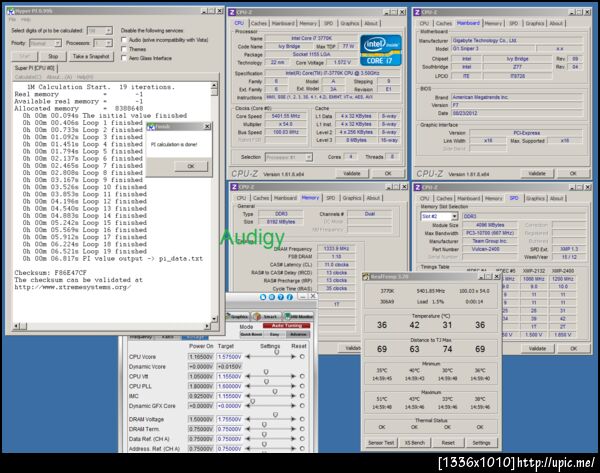Click the red Auto Tuning button
Image resolution: width=600 pixels, height=473 pixels.
click(x=287, y=326)
